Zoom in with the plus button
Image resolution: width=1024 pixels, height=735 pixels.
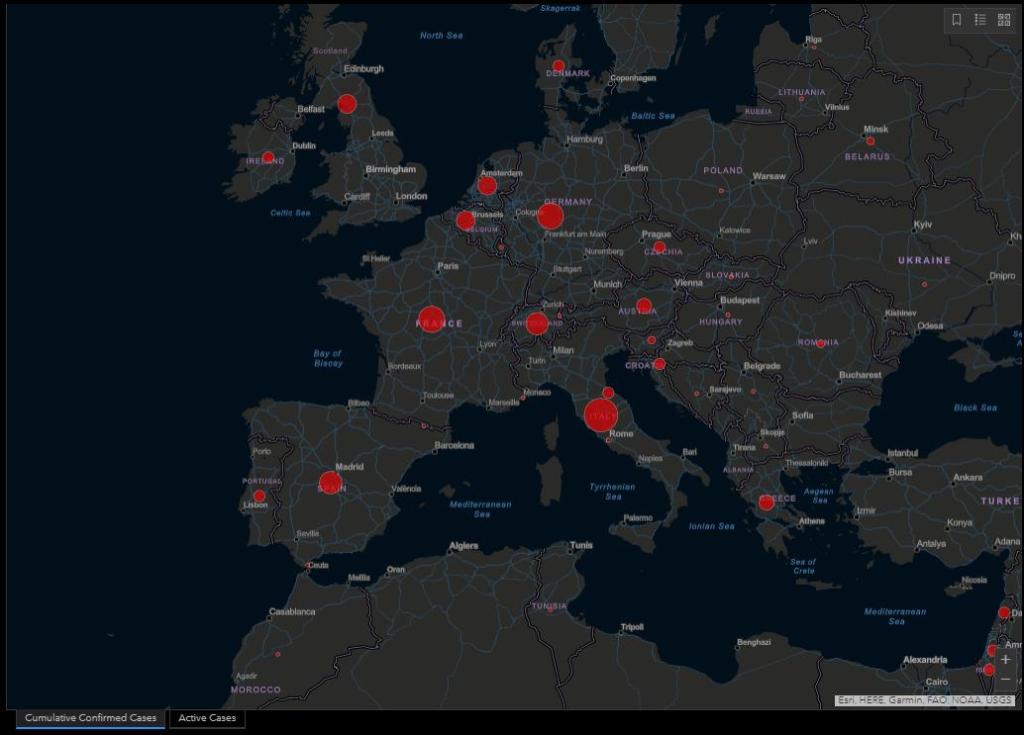1005,660
